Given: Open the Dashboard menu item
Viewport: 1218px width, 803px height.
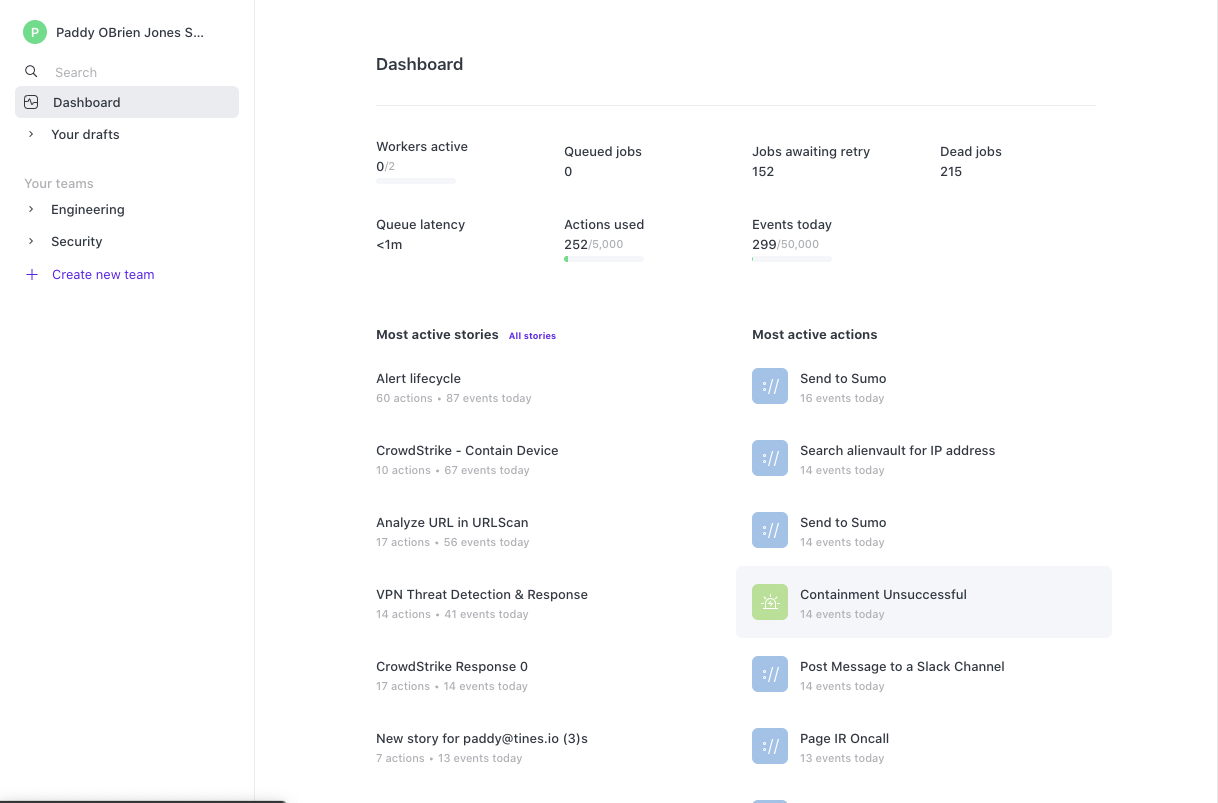Looking at the screenshot, I should pos(127,102).
